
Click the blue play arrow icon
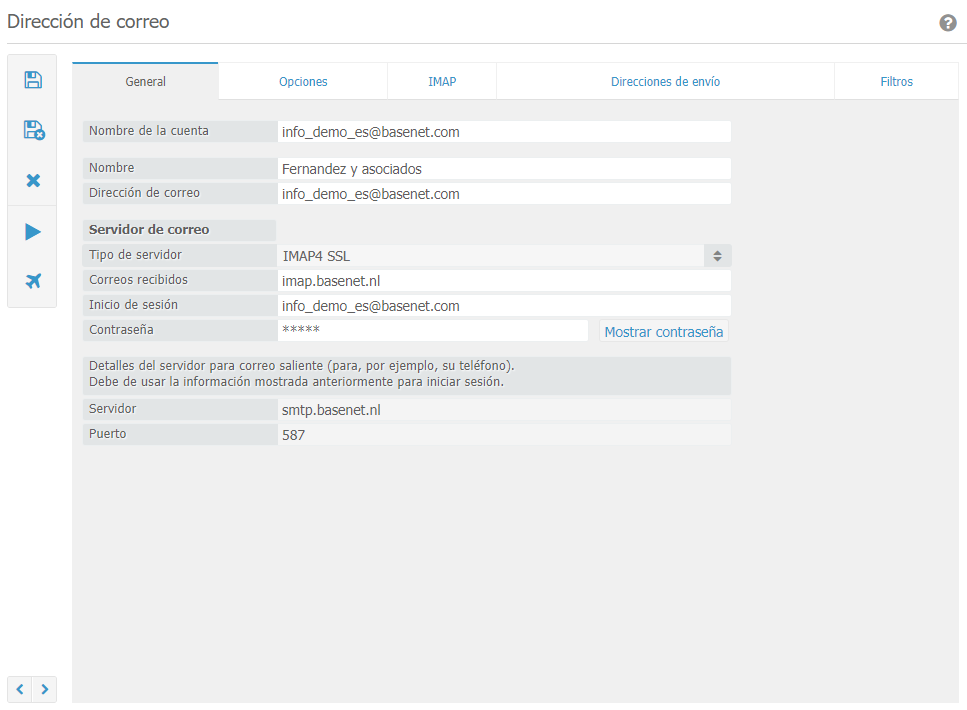pyautogui.click(x=33, y=232)
